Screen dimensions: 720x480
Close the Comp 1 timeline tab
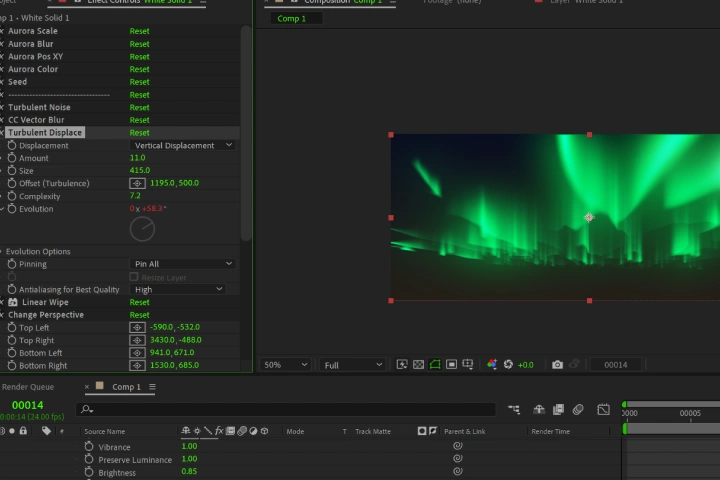[x=87, y=387]
